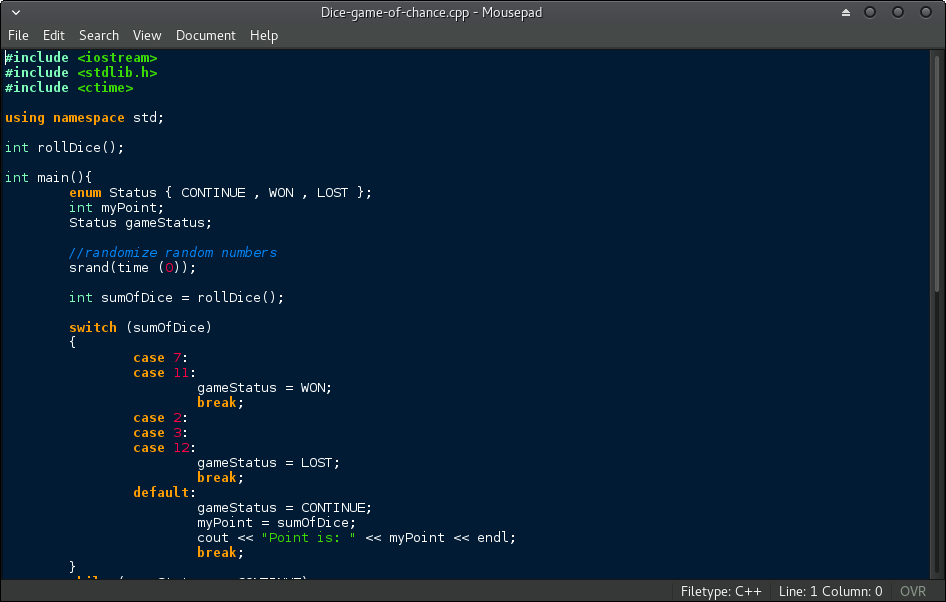The height and width of the screenshot is (602, 946).
Task: Change filetype via the Filetype: C++ status label
Action: (x=721, y=591)
